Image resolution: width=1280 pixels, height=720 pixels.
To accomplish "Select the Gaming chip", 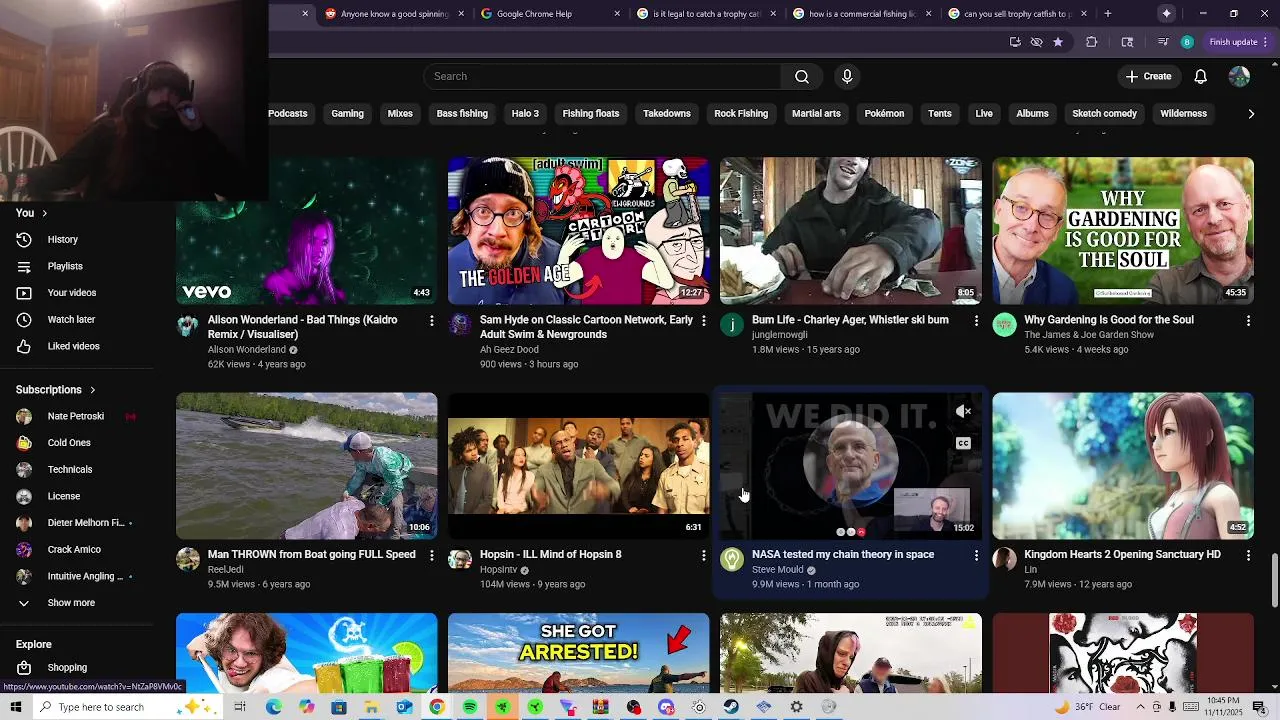I will (347, 114).
